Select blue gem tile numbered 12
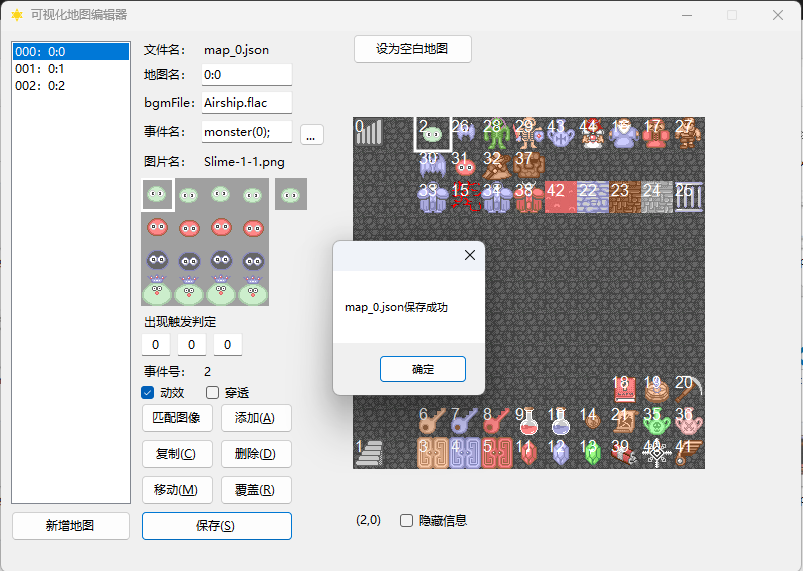This screenshot has width=803, height=571. [561, 453]
